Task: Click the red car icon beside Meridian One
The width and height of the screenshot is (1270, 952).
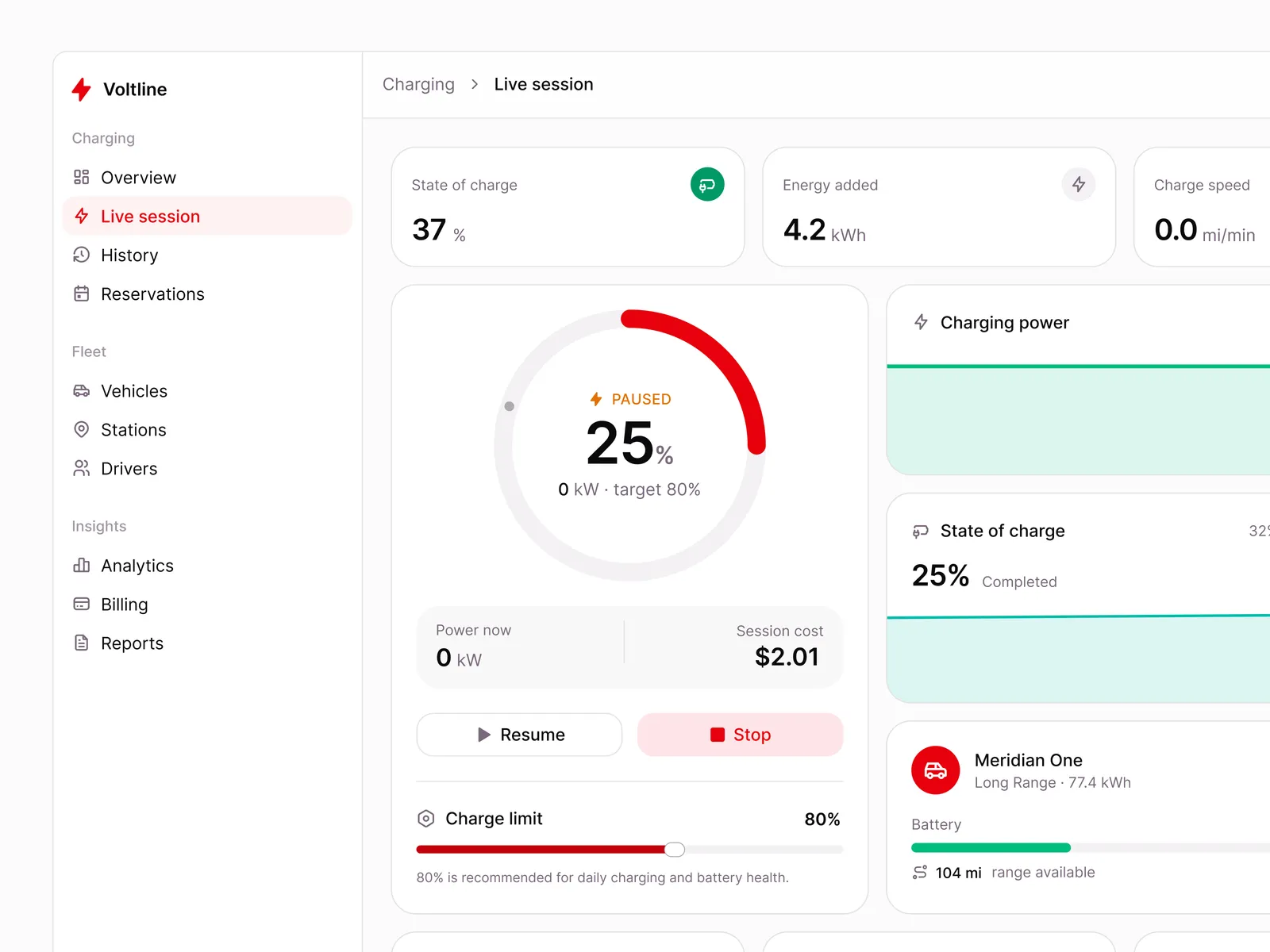Action: click(936, 770)
